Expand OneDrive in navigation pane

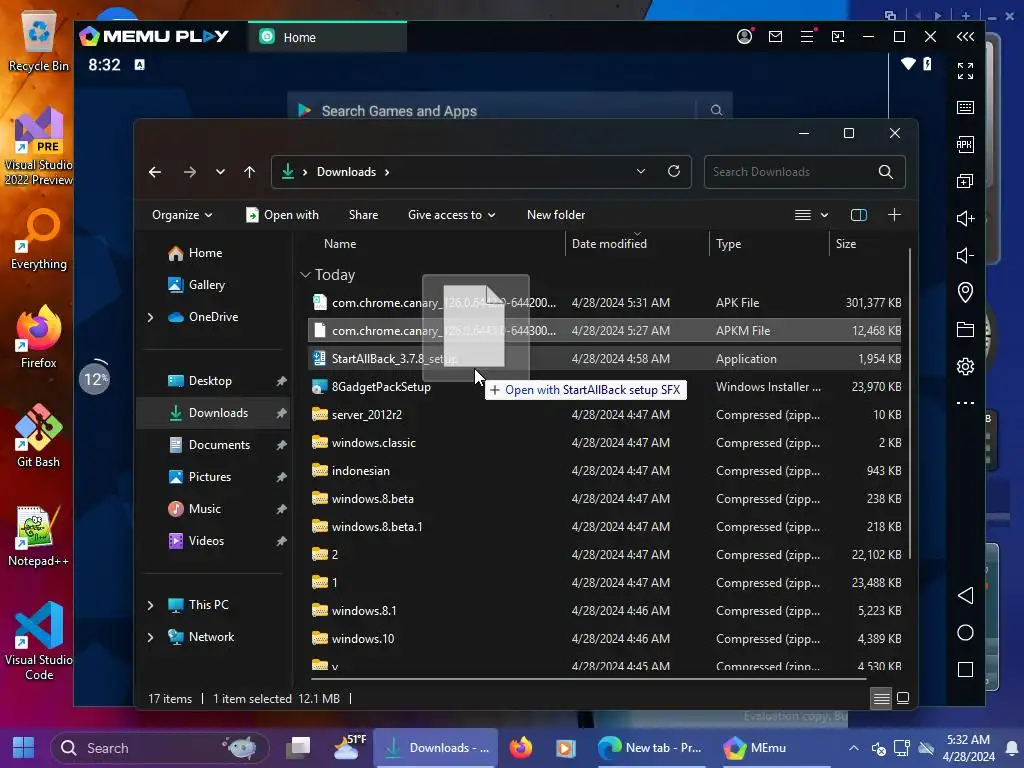[x=150, y=317]
